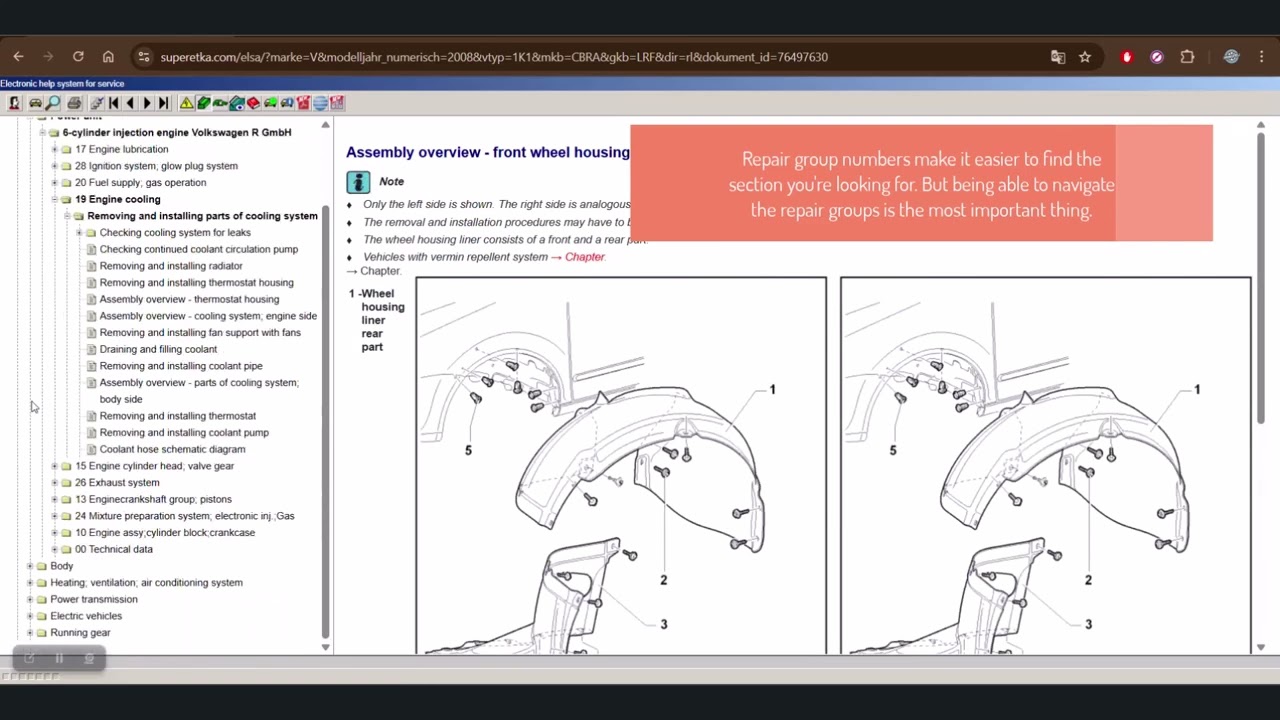Go to the browser home page
The width and height of the screenshot is (1280, 720).
click(x=108, y=57)
